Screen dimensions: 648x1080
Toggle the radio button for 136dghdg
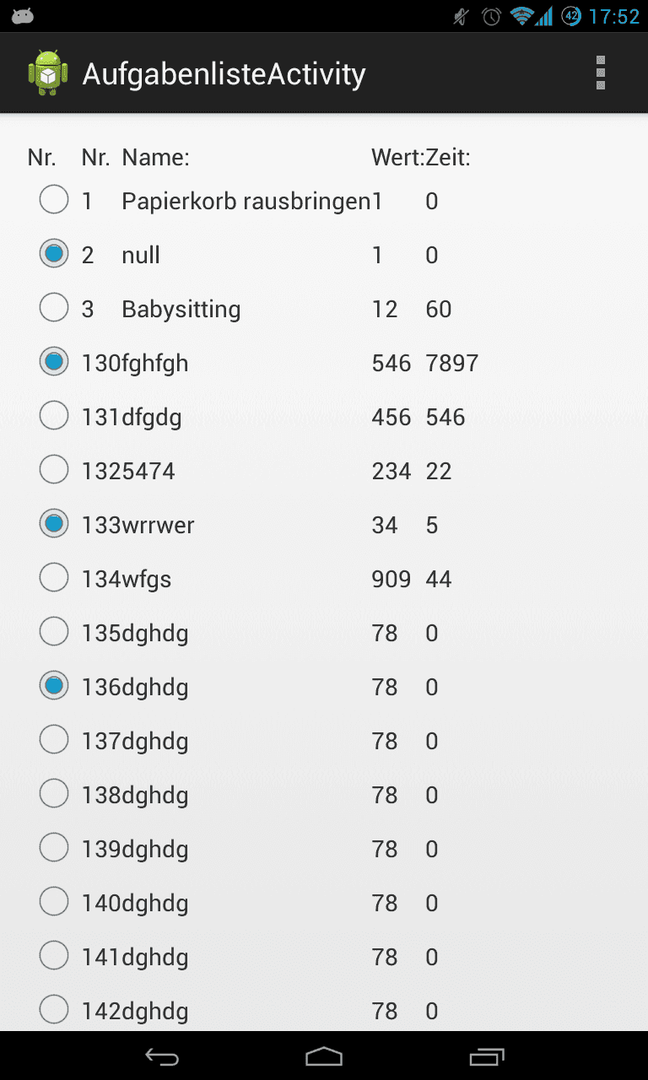point(54,686)
